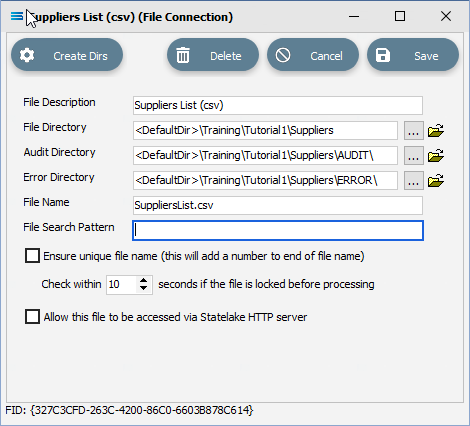Increase the lock check seconds value
The width and height of the screenshot is (470, 426).
[143, 281]
